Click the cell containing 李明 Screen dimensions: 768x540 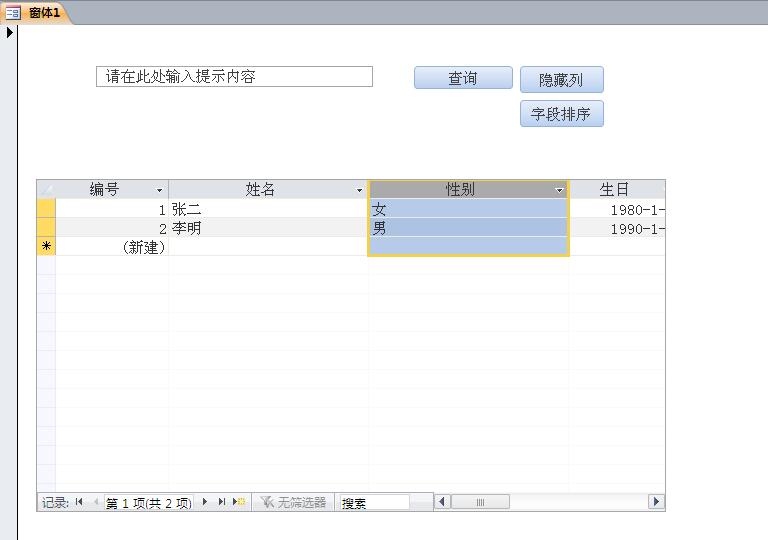(x=268, y=228)
